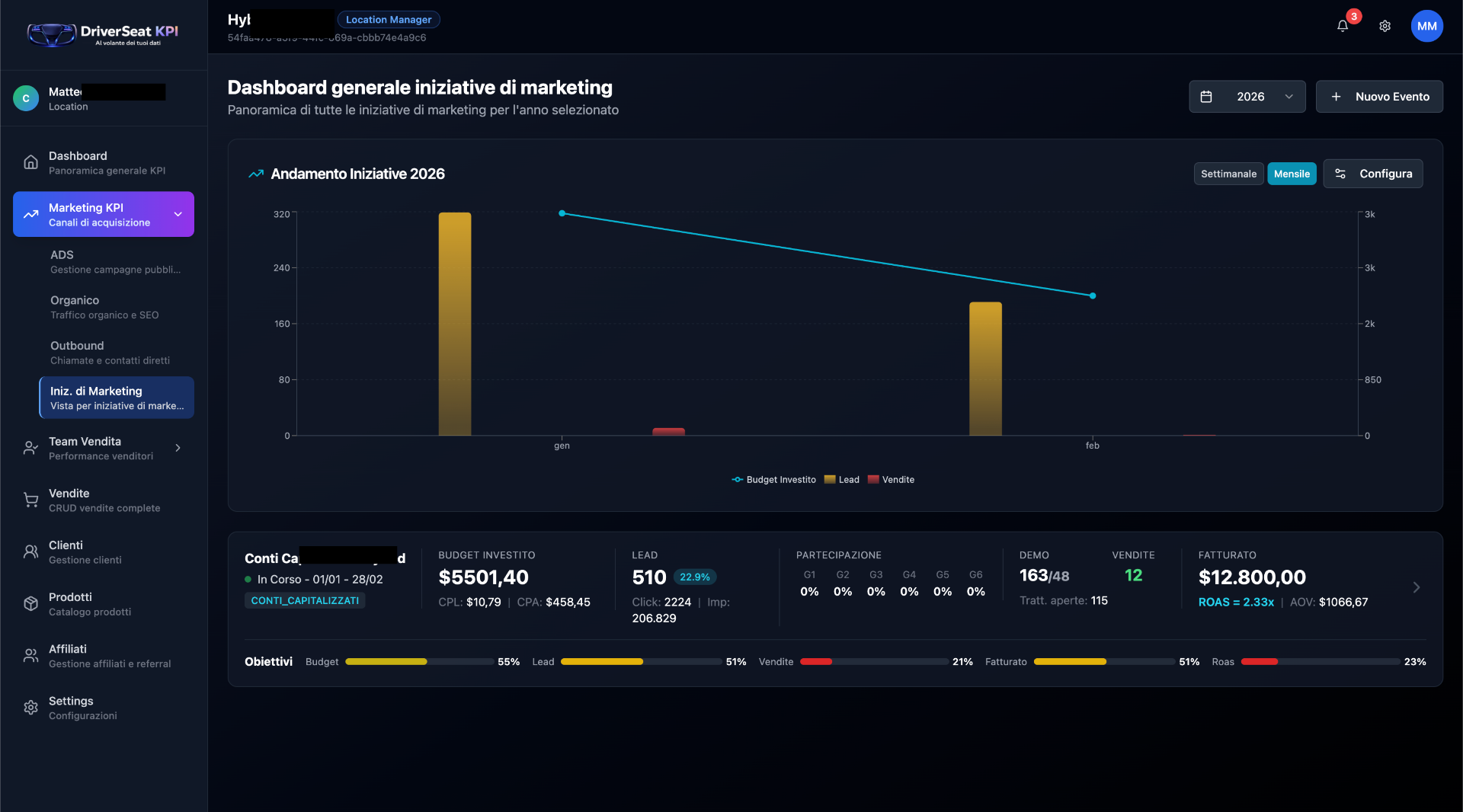Toggle the Lead series in chart legend

[841, 480]
